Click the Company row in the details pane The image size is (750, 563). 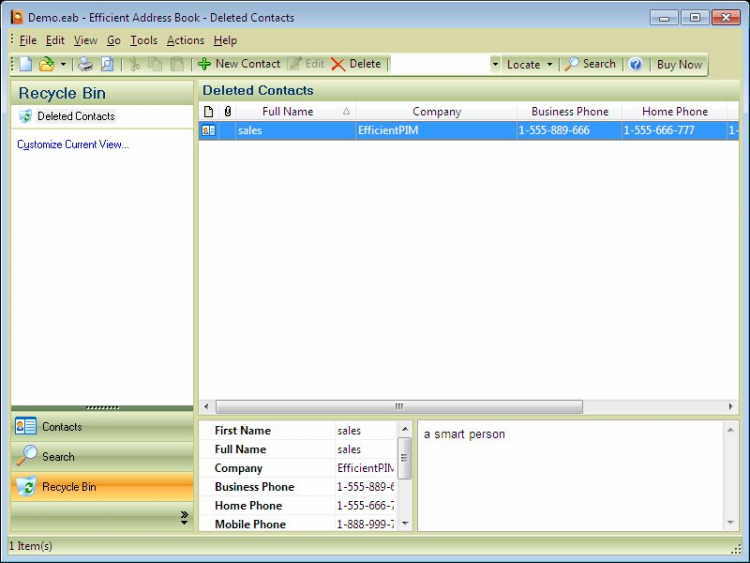[299, 468]
